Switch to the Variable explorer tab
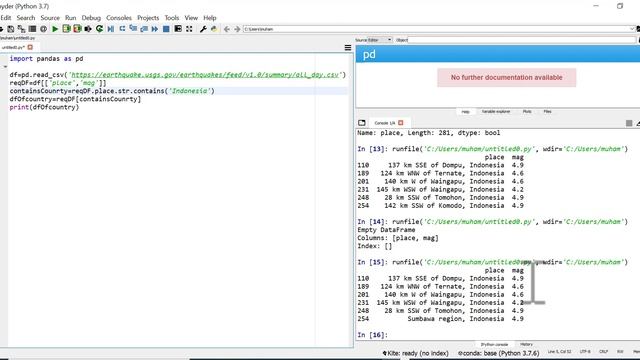The image size is (640, 360). click(496, 111)
